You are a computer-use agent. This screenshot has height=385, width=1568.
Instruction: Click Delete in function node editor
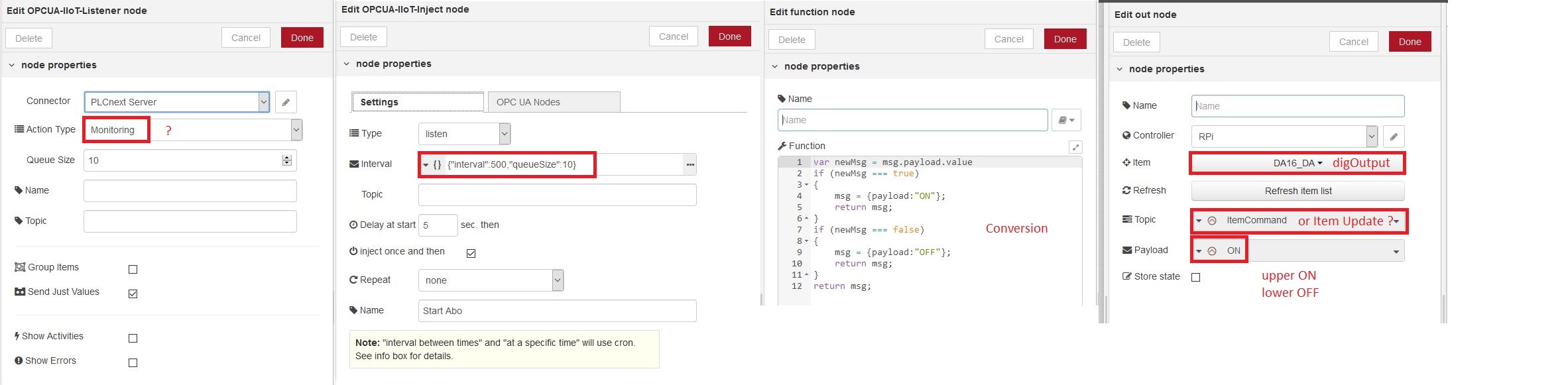[792, 40]
